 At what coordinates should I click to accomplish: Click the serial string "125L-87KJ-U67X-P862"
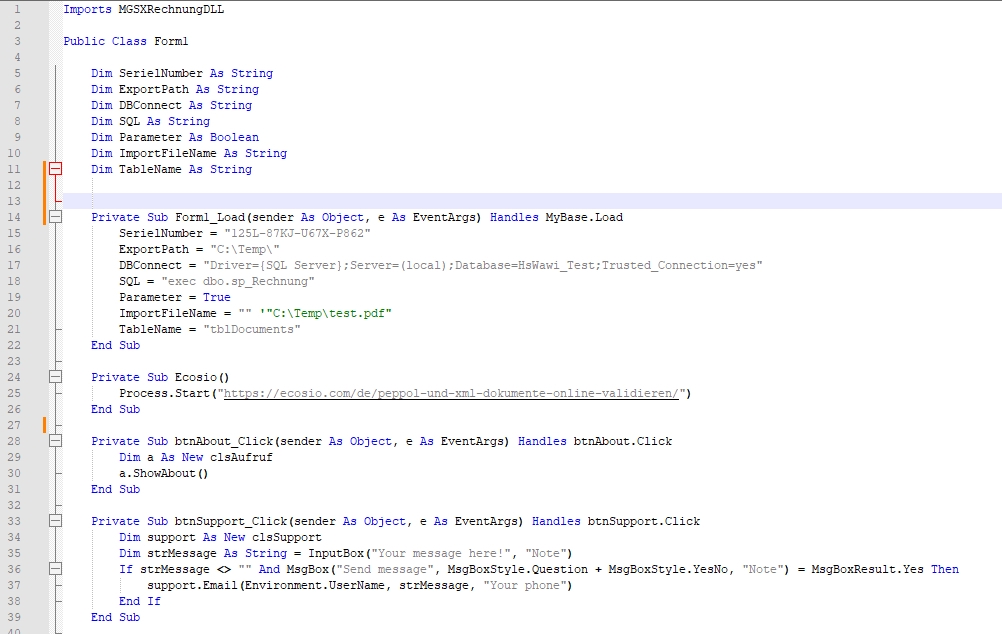click(x=298, y=233)
